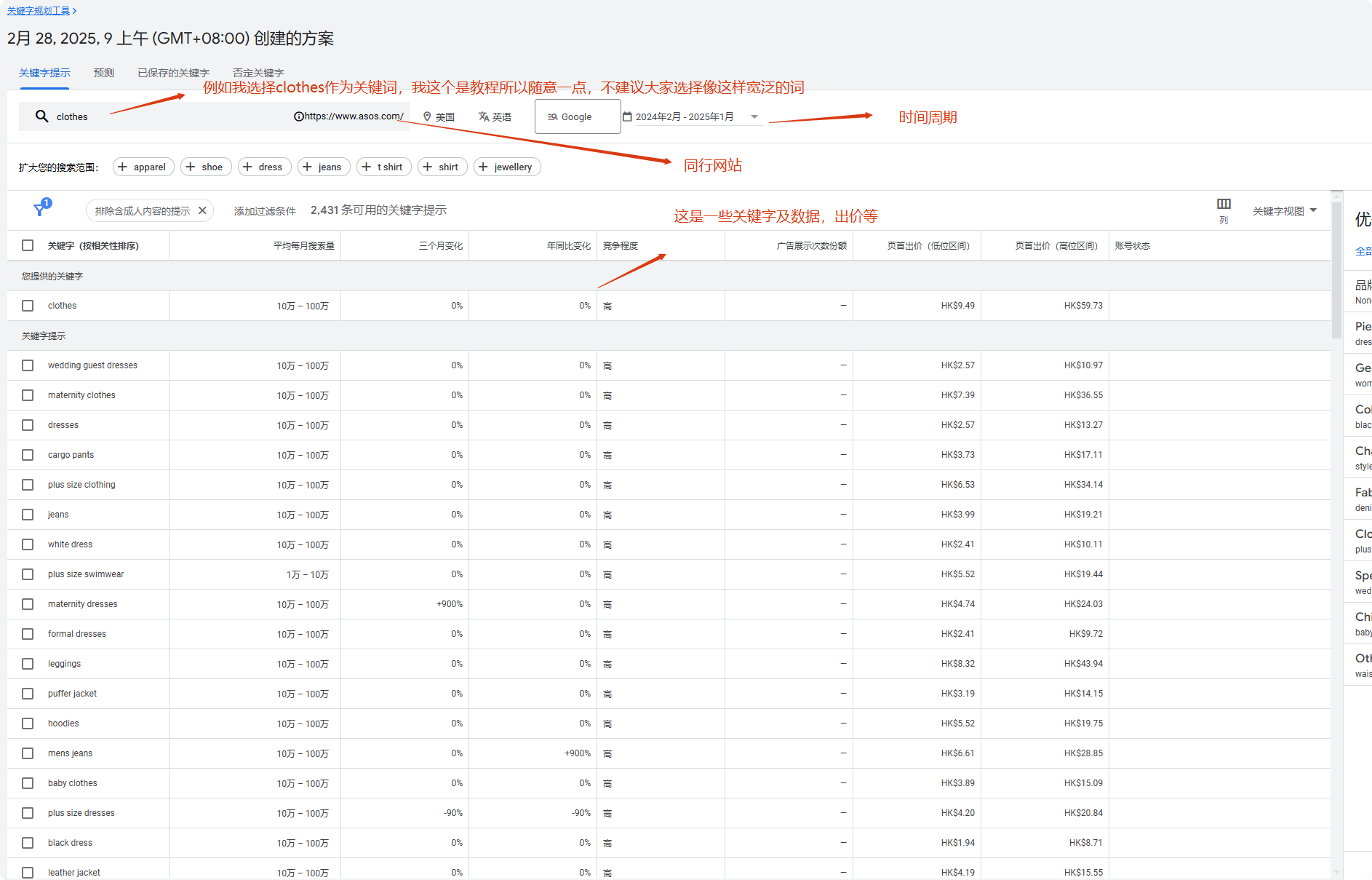Click the formal dresses keyword text

[x=77, y=634]
